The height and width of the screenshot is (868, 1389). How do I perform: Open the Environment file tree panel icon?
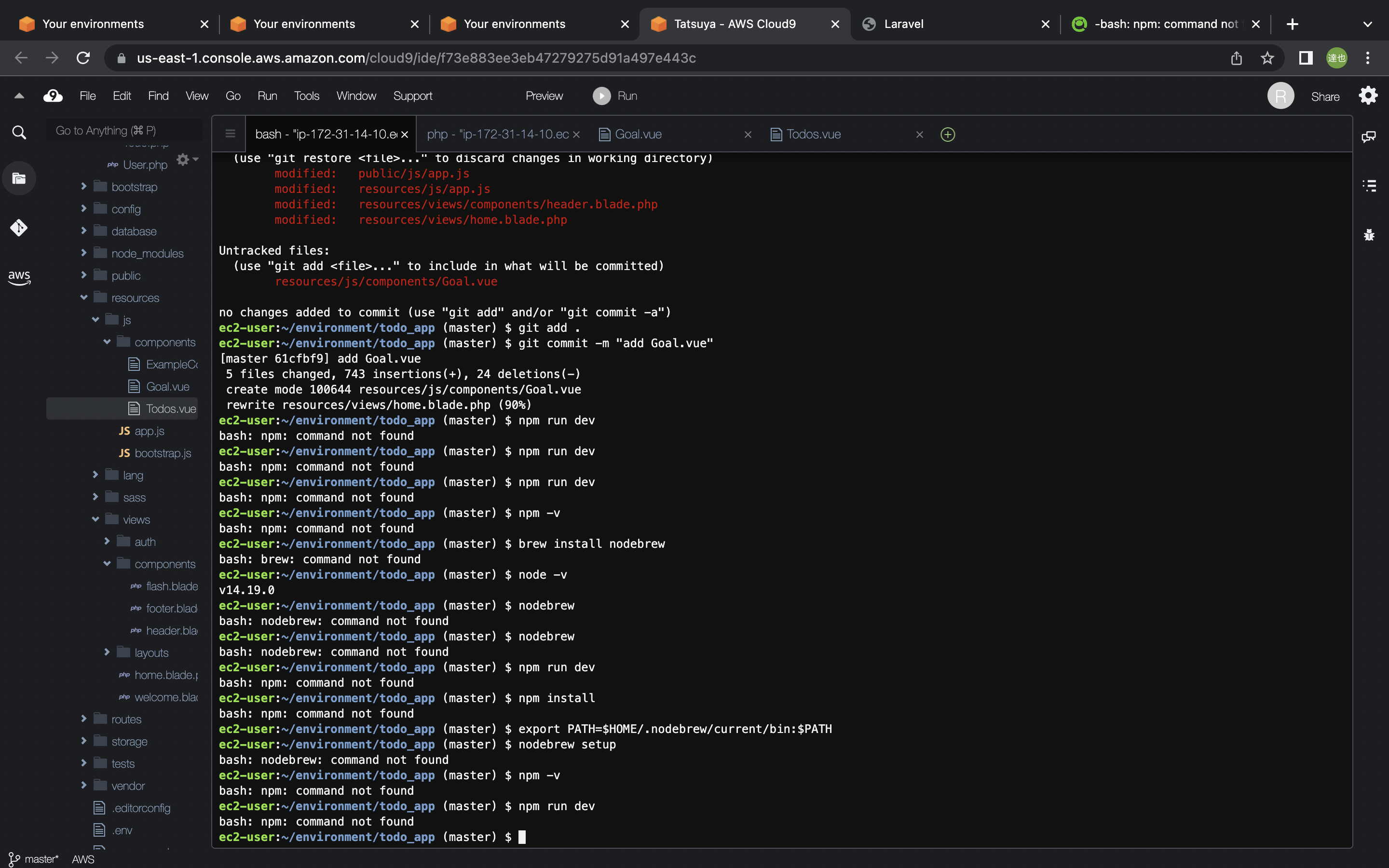[x=19, y=178]
